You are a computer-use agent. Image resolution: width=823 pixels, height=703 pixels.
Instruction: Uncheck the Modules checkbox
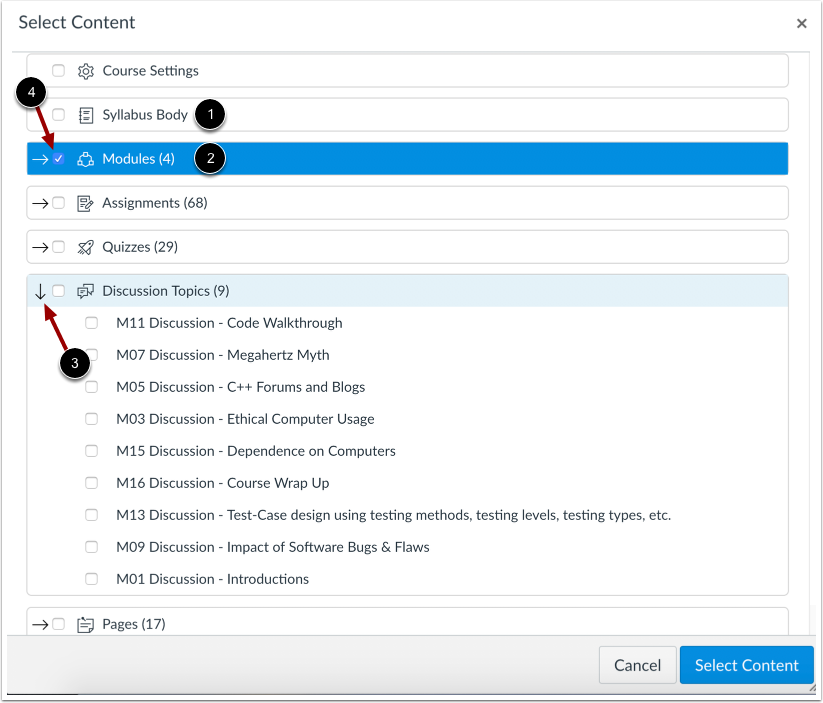(x=60, y=158)
